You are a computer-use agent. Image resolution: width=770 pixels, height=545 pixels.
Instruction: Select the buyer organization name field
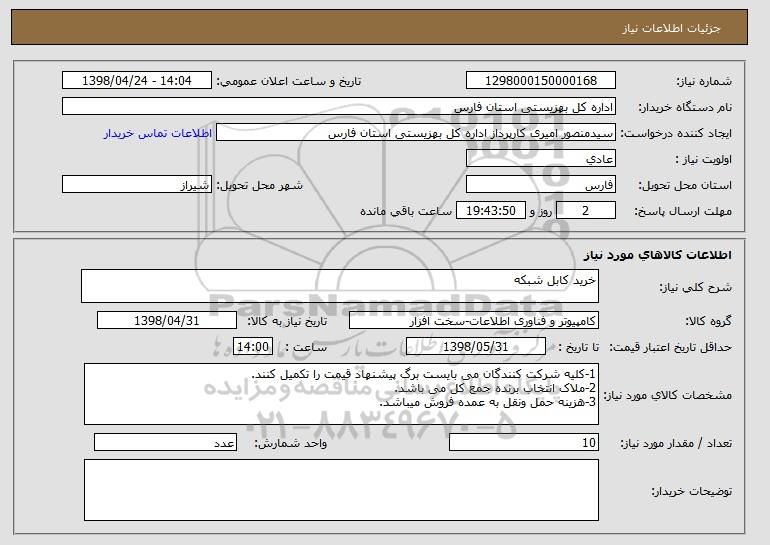click(x=339, y=107)
